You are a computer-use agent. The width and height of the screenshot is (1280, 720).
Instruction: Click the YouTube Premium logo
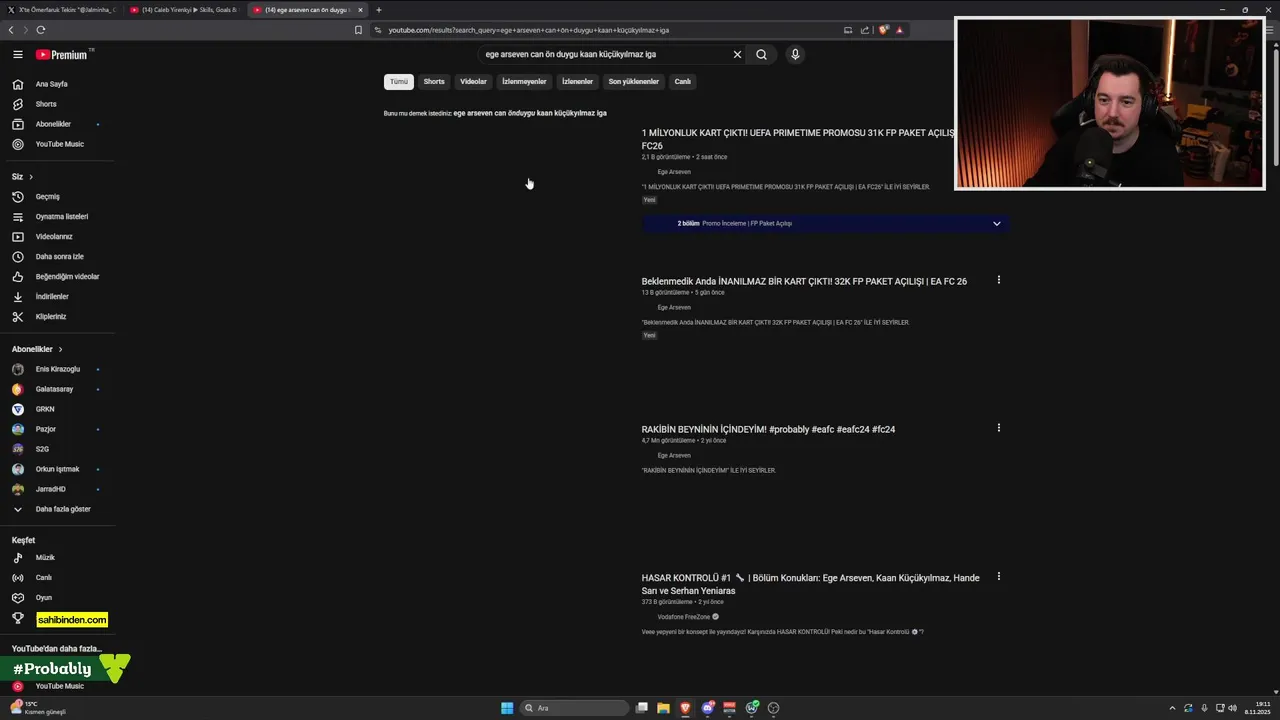point(62,55)
